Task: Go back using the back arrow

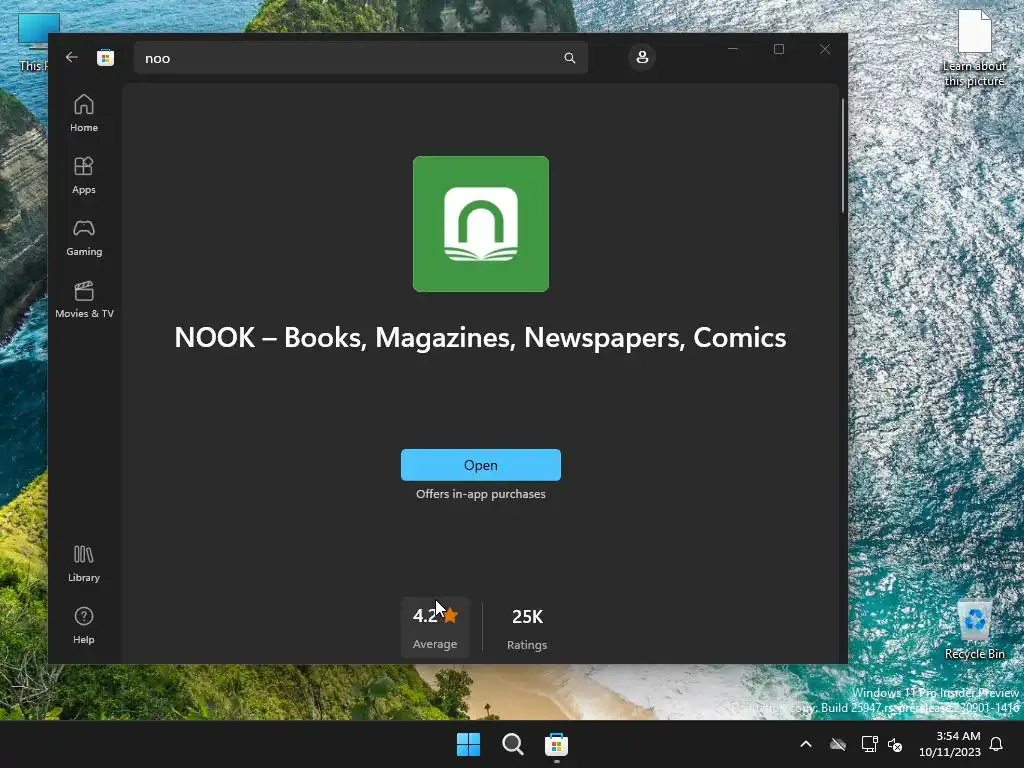Action: (x=72, y=57)
